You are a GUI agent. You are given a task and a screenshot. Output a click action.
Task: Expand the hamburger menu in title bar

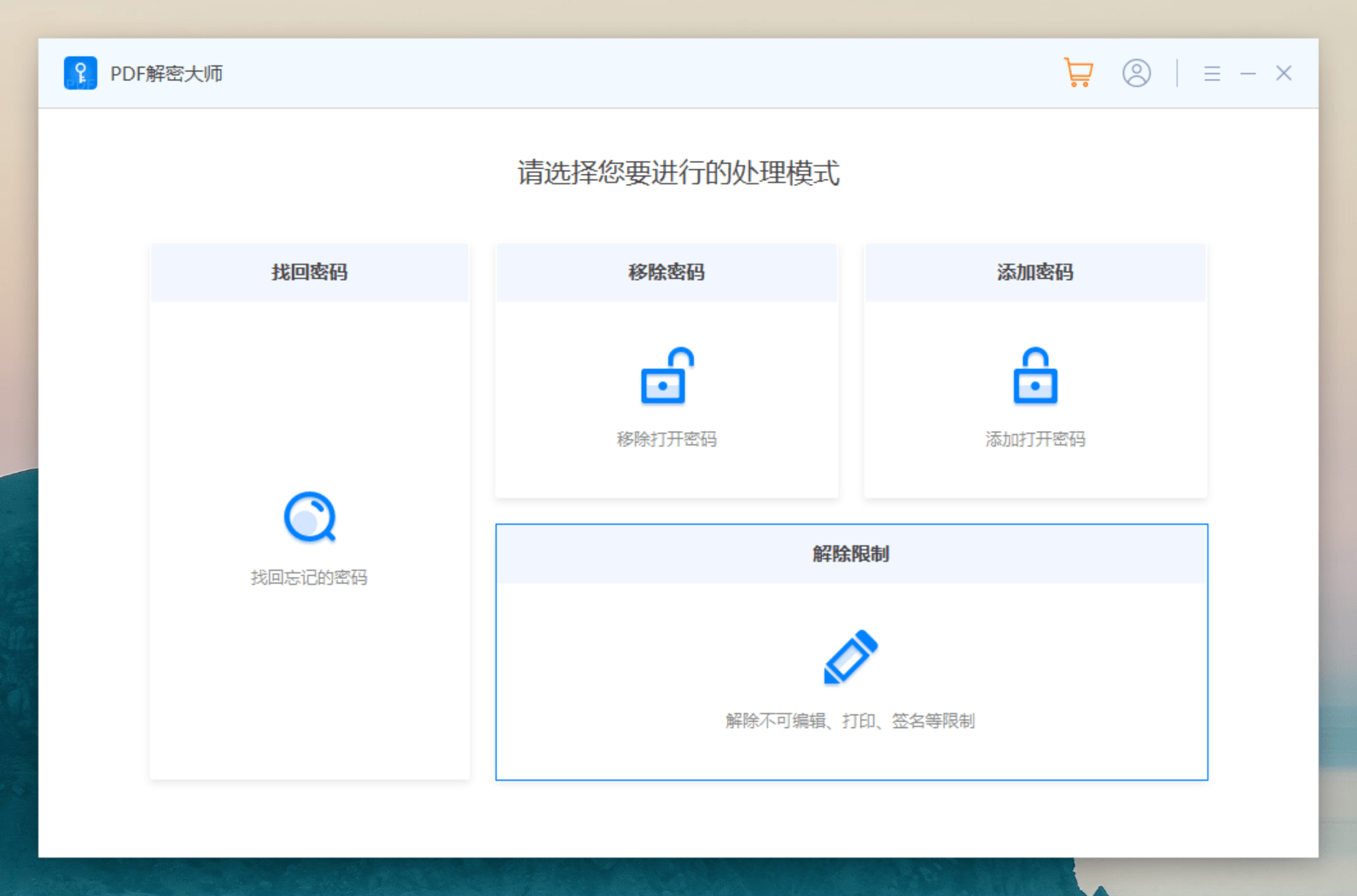(x=1211, y=74)
